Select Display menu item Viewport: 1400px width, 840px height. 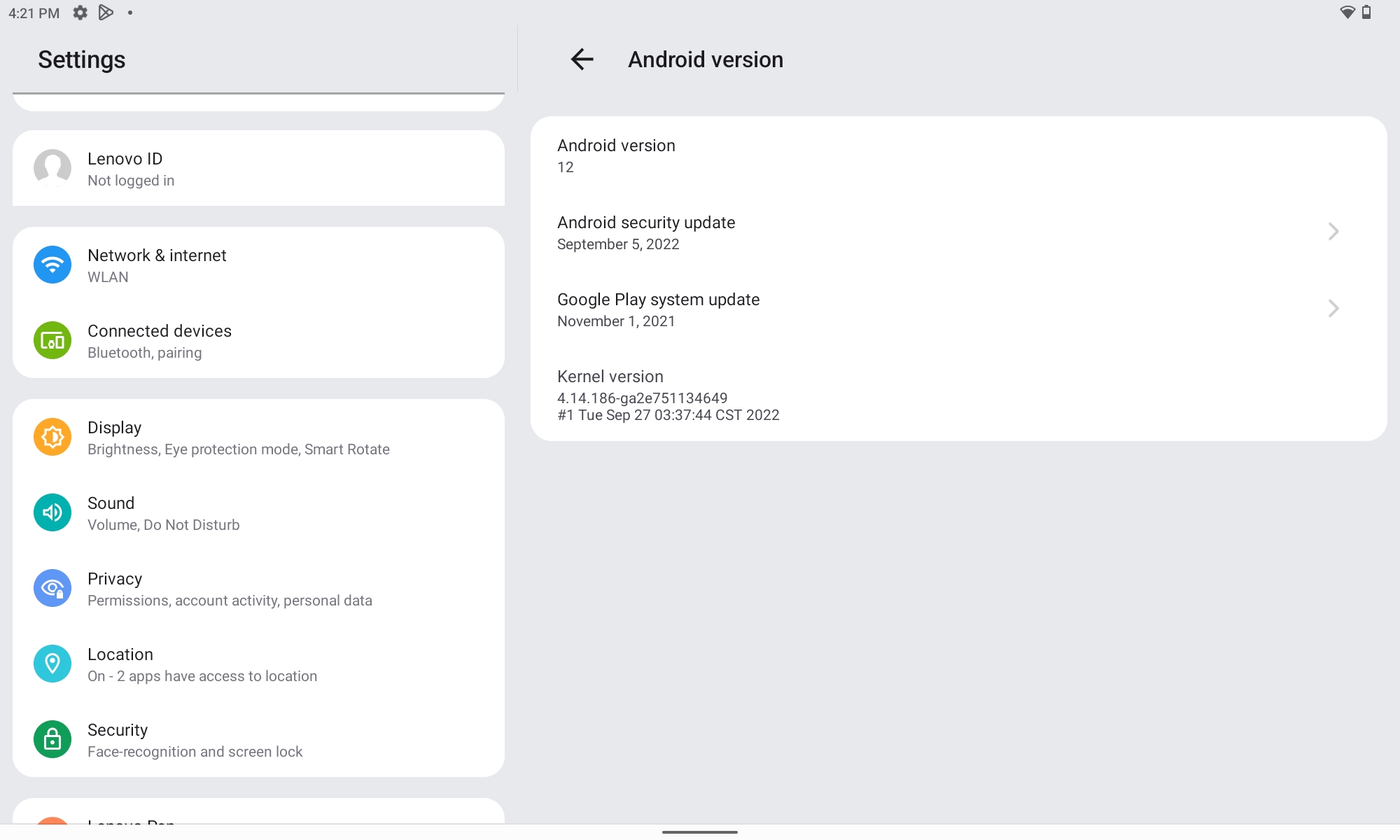point(258,437)
